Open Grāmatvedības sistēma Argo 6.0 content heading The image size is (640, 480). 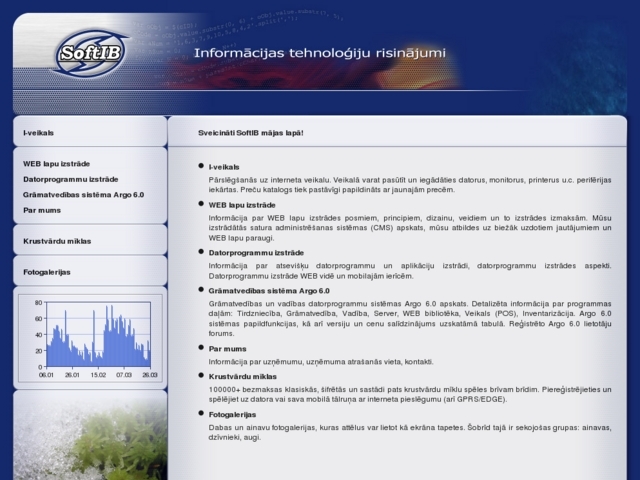[x=269, y=290]
